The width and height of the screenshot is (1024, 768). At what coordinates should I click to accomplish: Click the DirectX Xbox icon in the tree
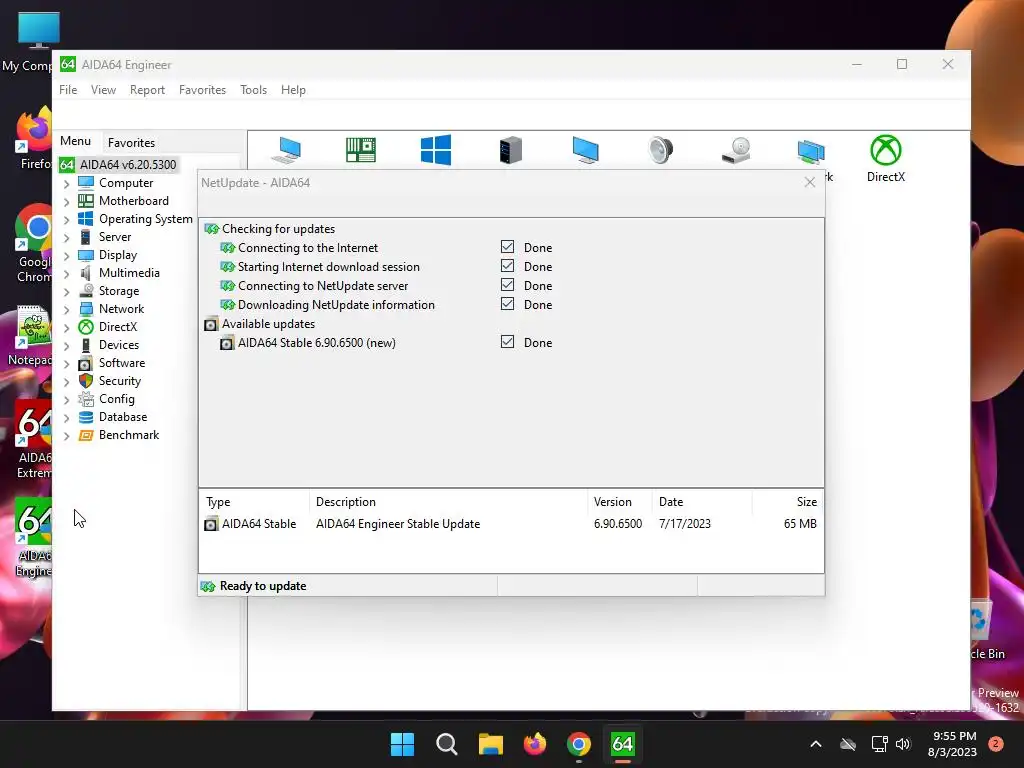click(x=86, y=327)
